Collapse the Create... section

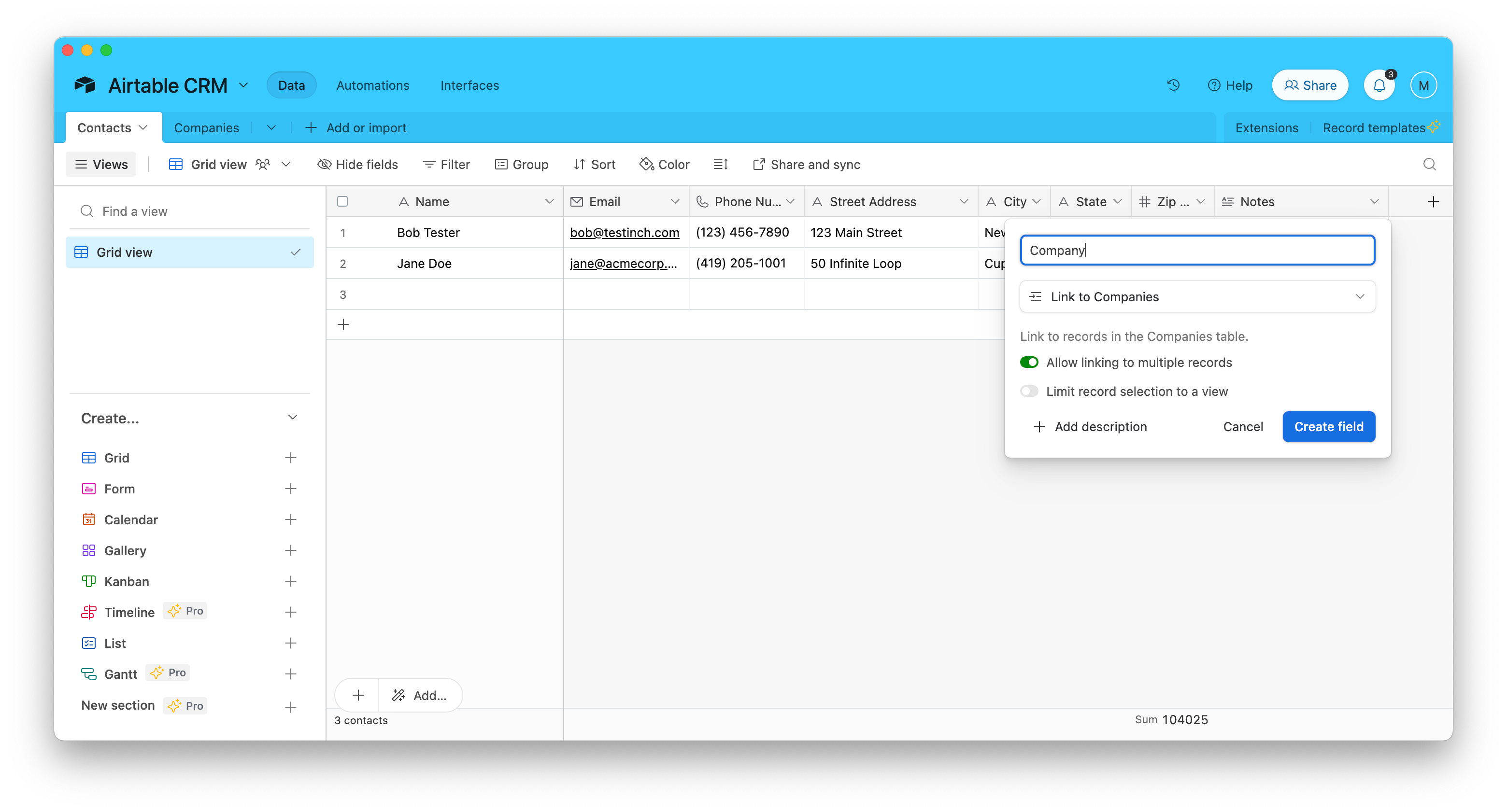[x=293, y=418]
